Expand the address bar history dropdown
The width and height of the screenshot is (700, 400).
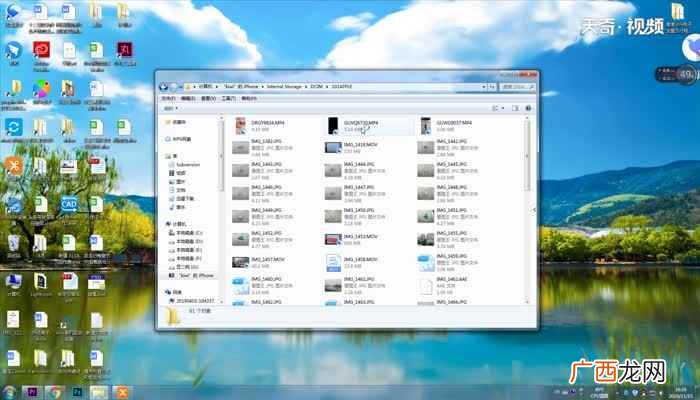click(483, 87)
